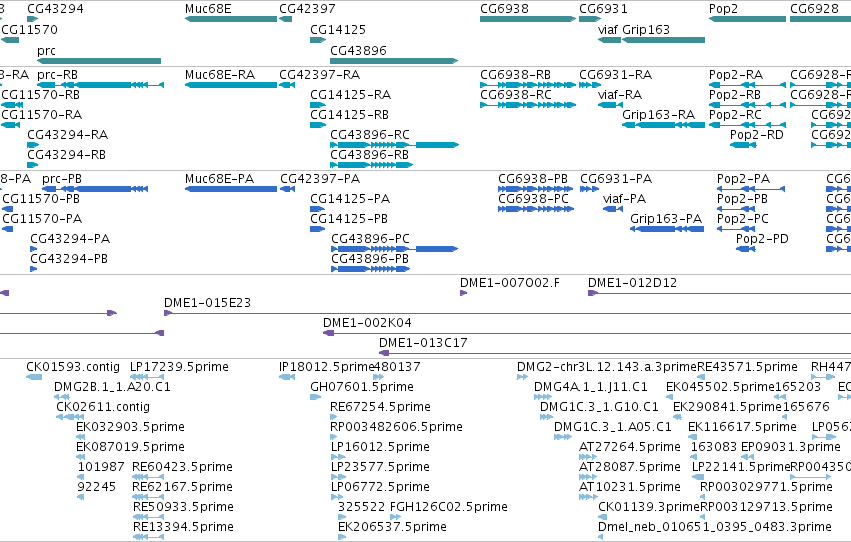Select transcript CG43896-RC
The height and width of the screenshot is (542, 851).
point(395,145)
